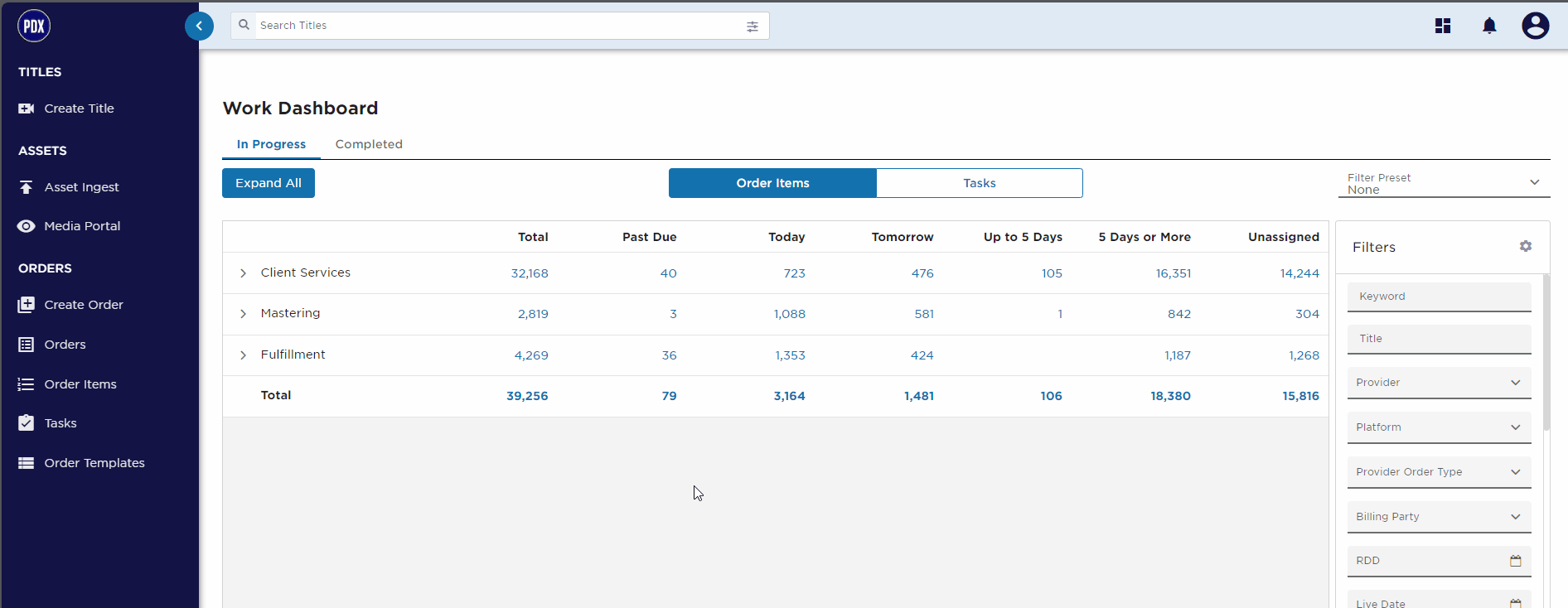This screenshot has width=1568, height=608.
Task: Open the Billing Party dropdown
Action: pos(1439,517)
